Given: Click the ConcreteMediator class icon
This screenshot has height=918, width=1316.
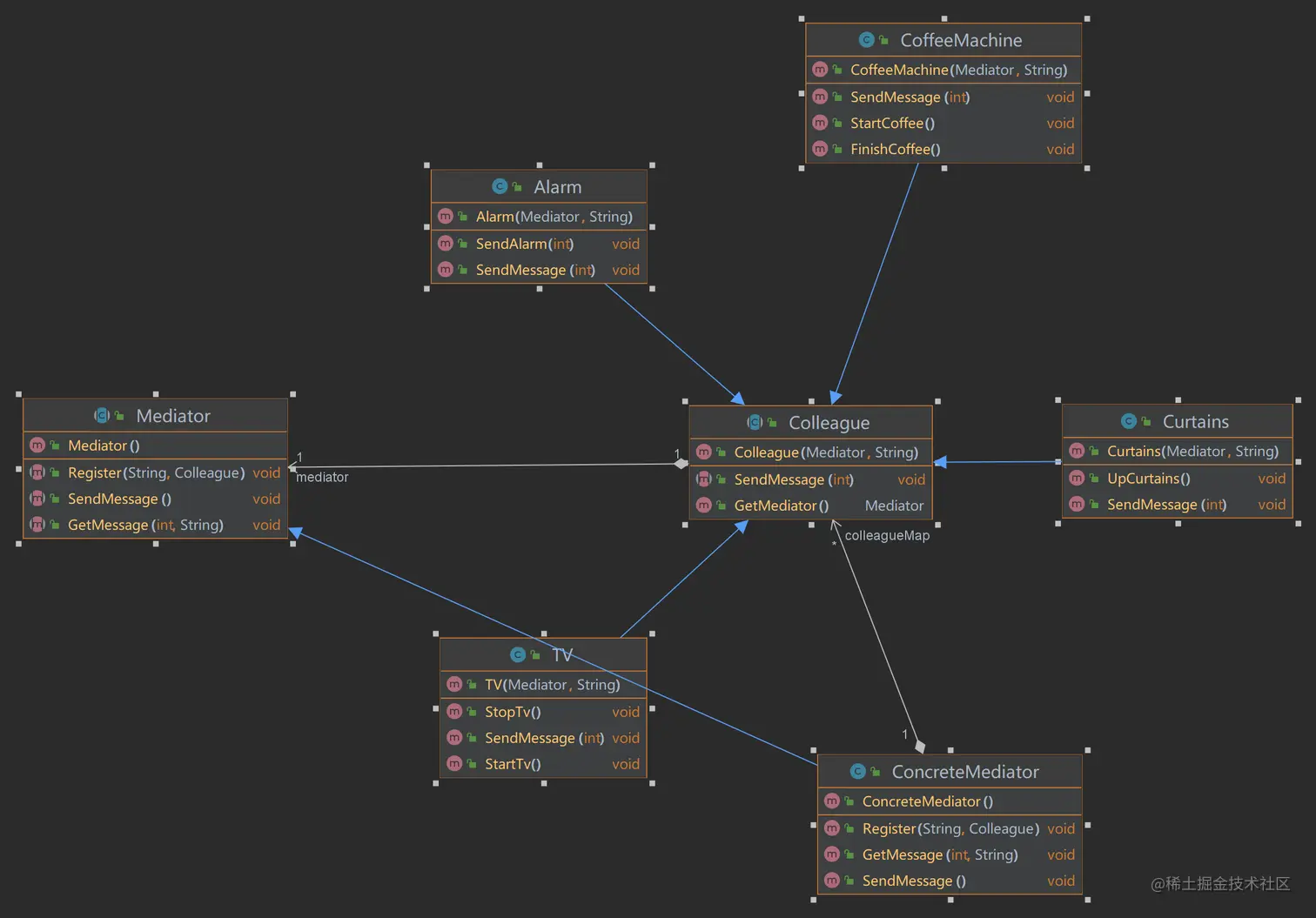Looking at the screenshot, I should tap(857, 772).
